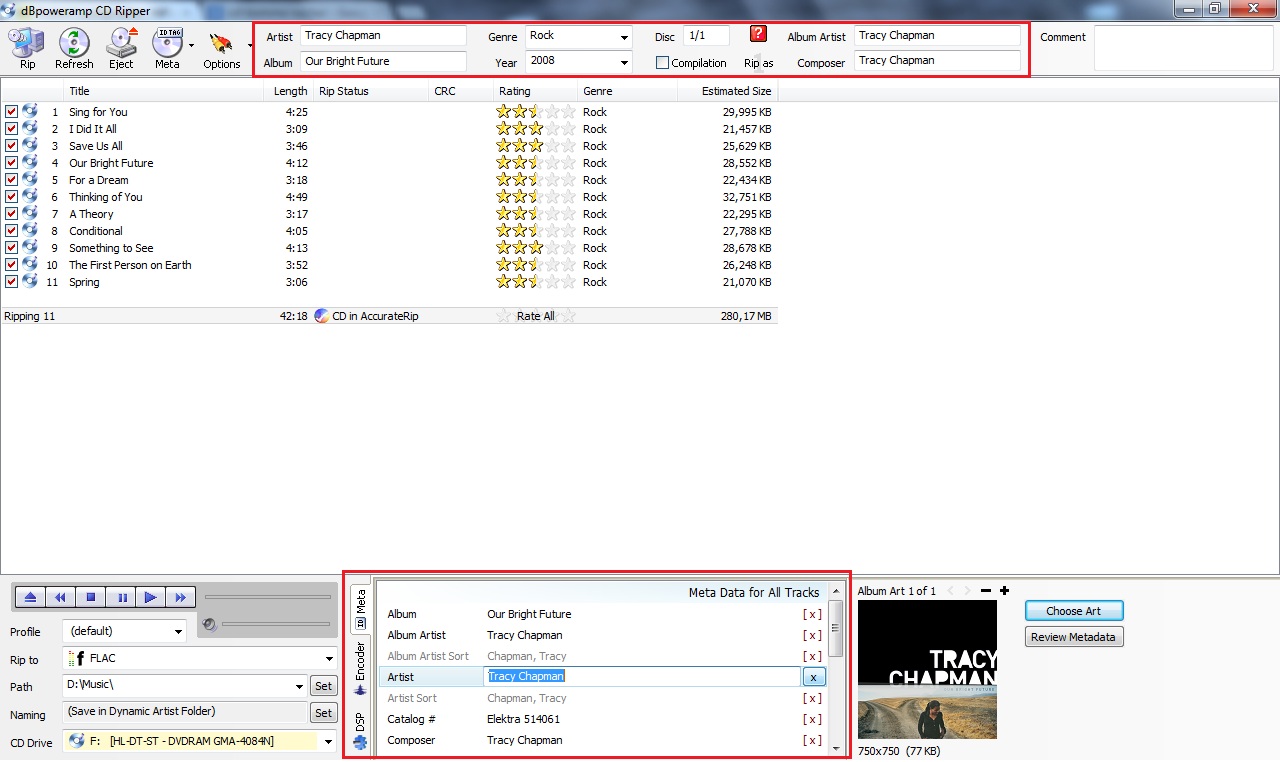Image resolution: width=1280 pixels, height=762 pixels.
Task: Toggle the Compilation checkbox
Action: click(x=662, y=63)
